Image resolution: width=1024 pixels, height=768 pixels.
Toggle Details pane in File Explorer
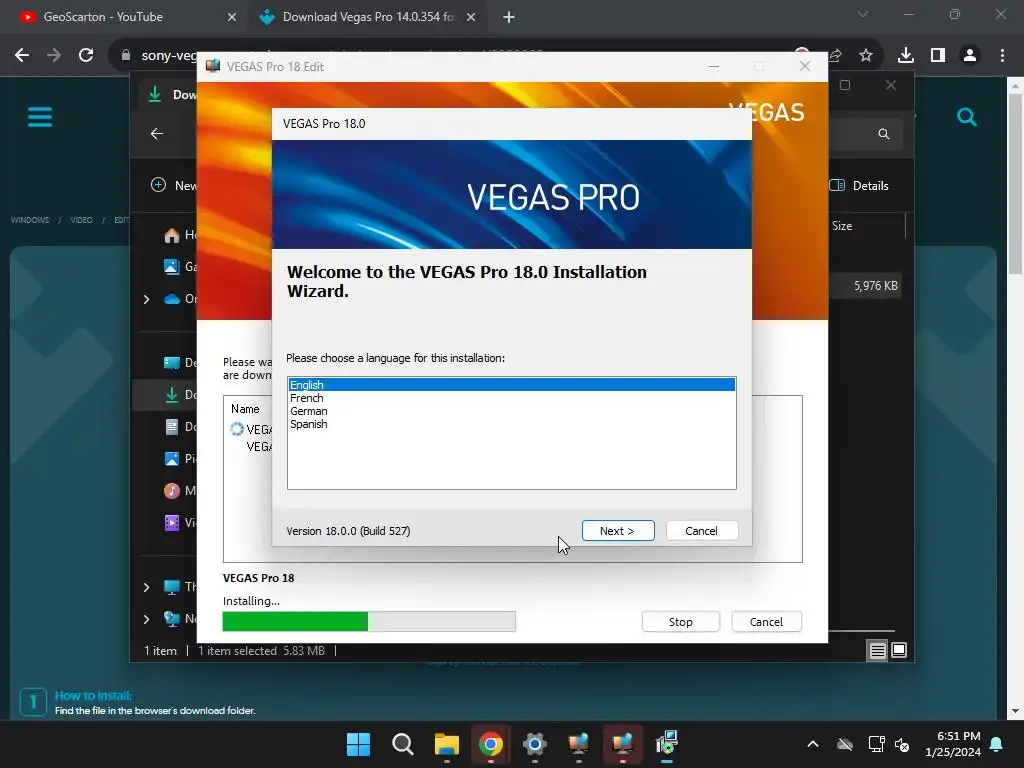click(859, 185)
